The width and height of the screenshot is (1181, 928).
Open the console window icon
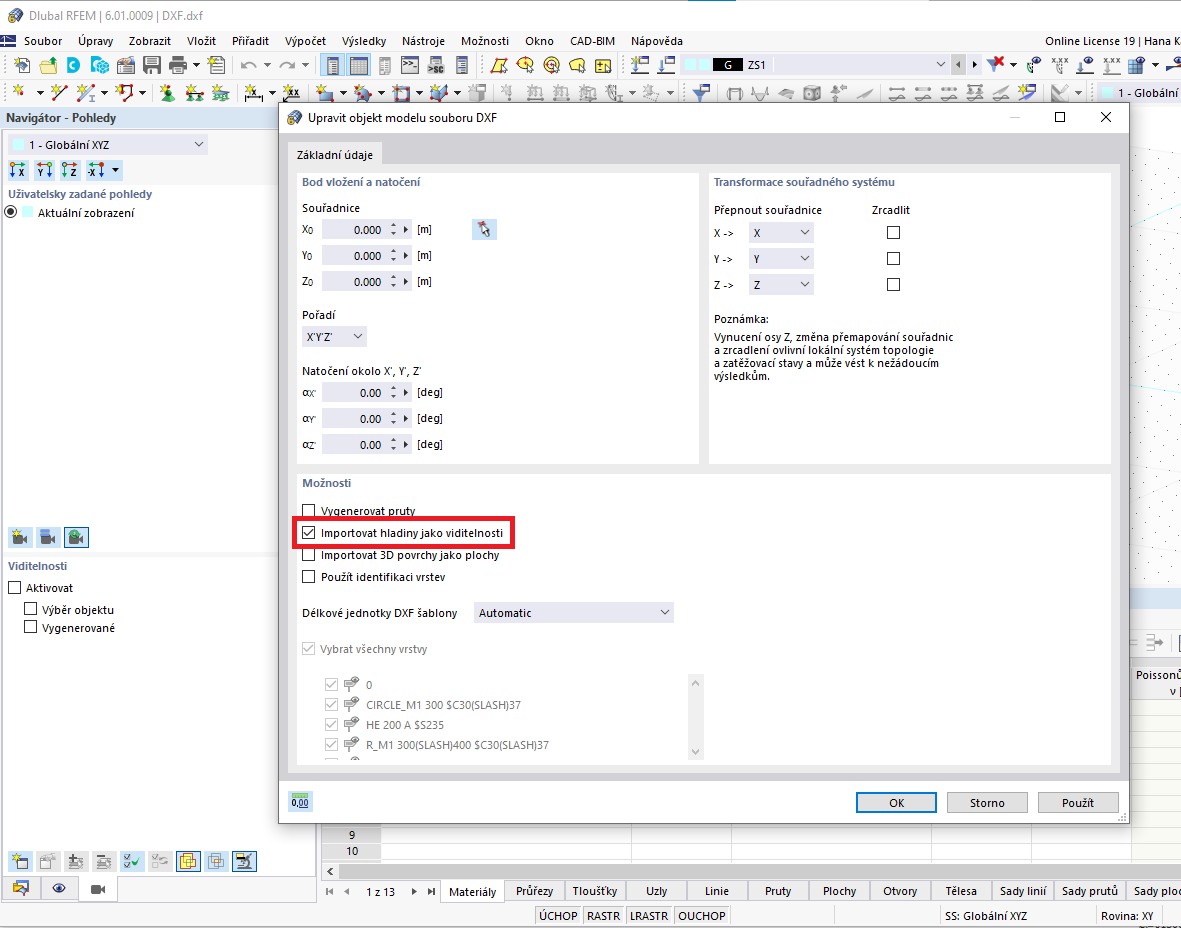click(x=410, y=65)
